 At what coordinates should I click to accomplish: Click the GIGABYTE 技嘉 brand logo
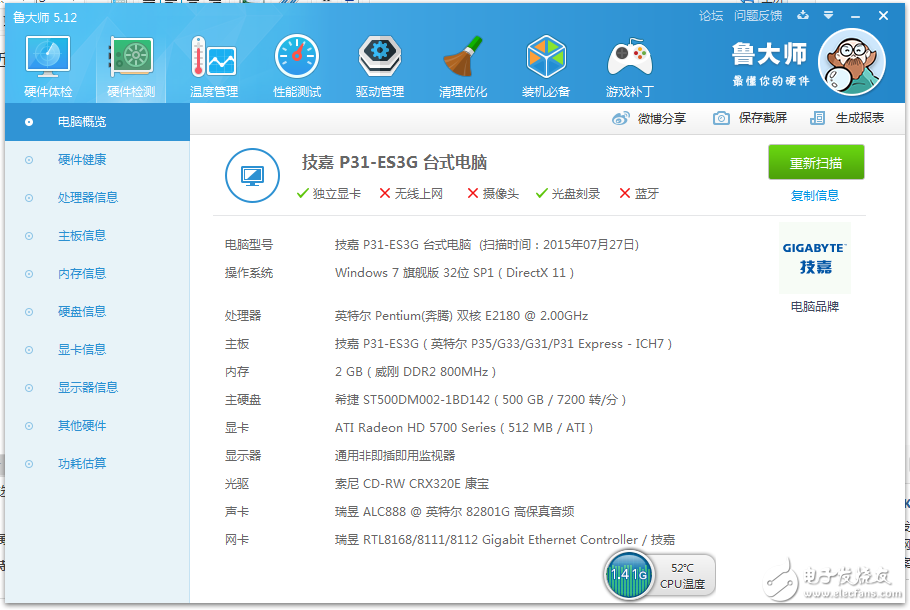[x=815, y=258]
